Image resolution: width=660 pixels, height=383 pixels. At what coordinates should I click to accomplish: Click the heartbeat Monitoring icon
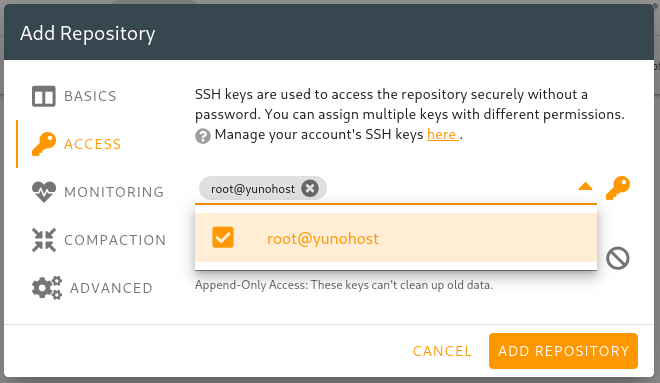[x=44, y=192]
